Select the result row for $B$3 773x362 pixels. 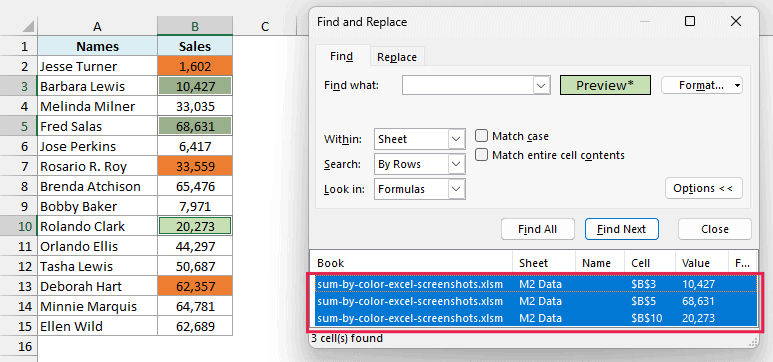(x=535, y=284)
